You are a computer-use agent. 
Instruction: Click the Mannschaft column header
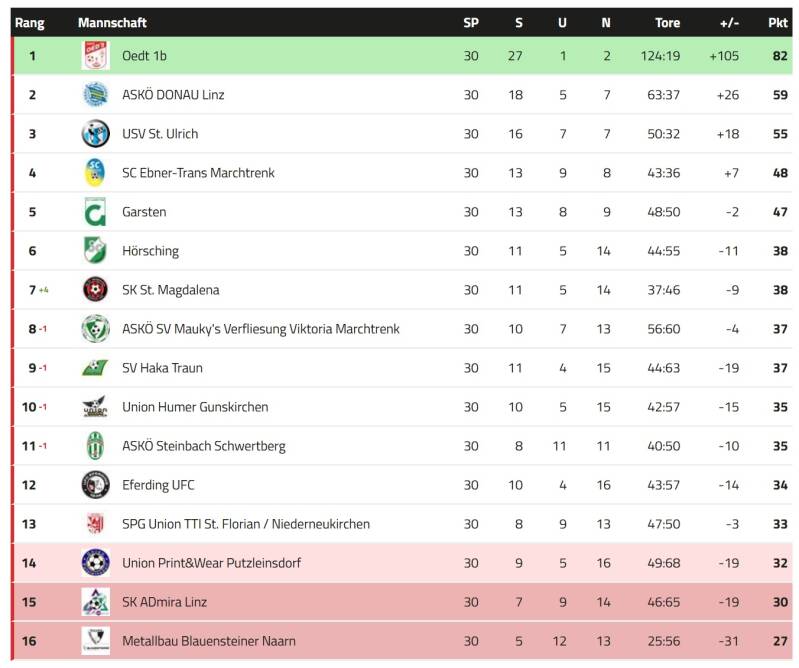point(112,23)
